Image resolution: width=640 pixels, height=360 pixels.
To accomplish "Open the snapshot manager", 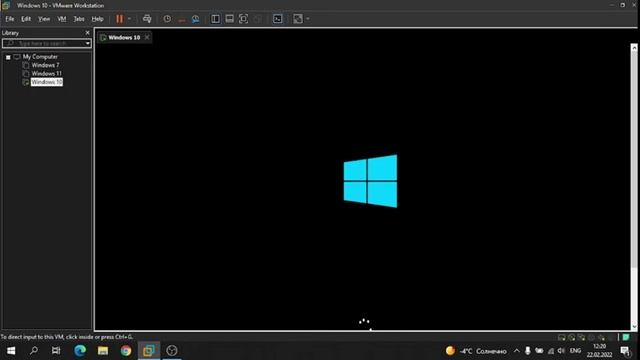I will coord(196,19).
